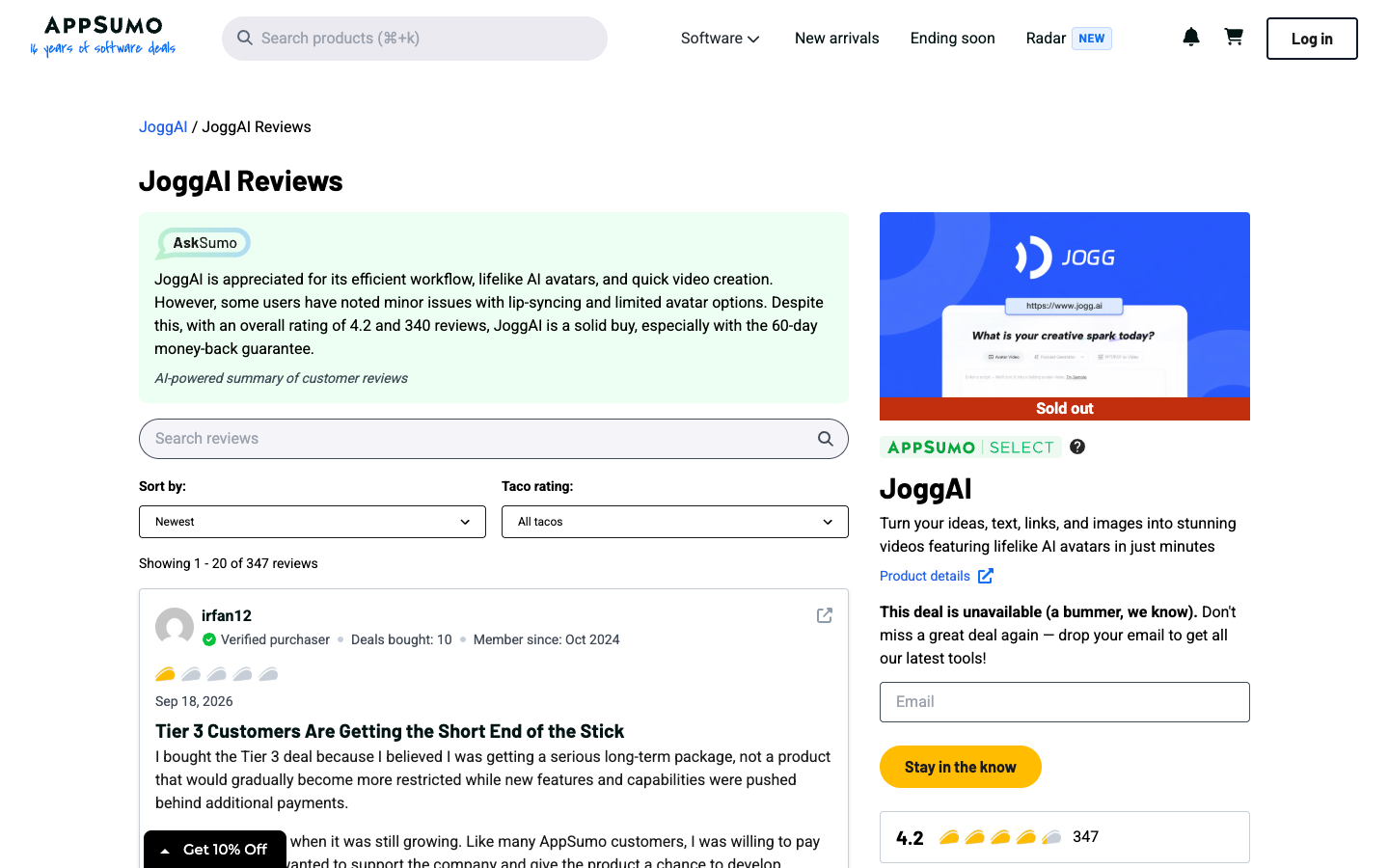Click the Search reviews field
The image size is (1389, 868).
[x=494, y=439]
